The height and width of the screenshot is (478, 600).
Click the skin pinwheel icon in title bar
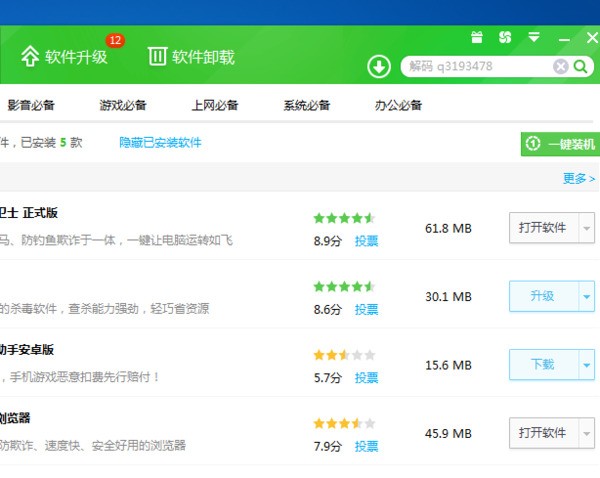505,37
